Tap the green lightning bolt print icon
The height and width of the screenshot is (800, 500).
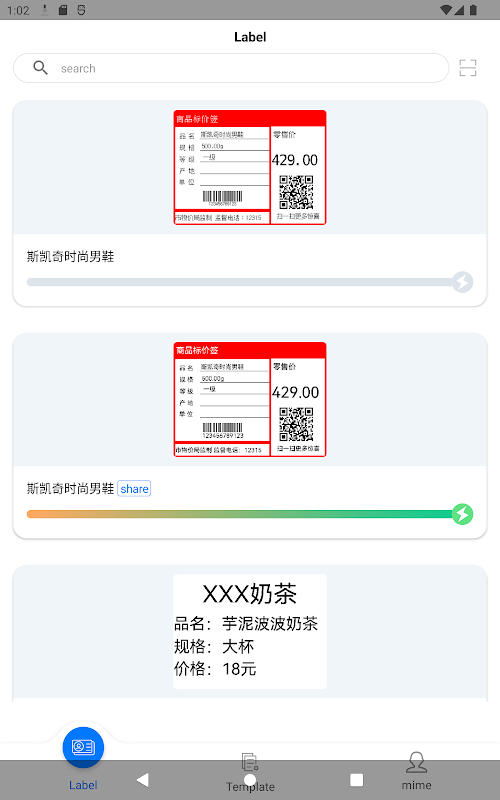pyautogui.click(x=463, y=514)
